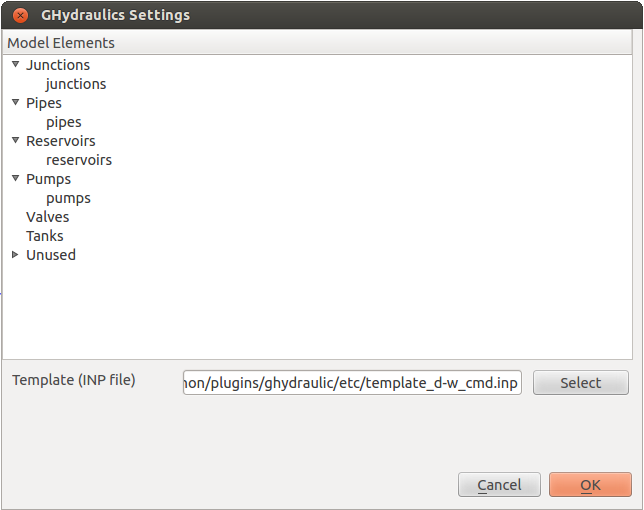Collapse the Pipes tree node
644x510 pixels.
tap(16, 103)
